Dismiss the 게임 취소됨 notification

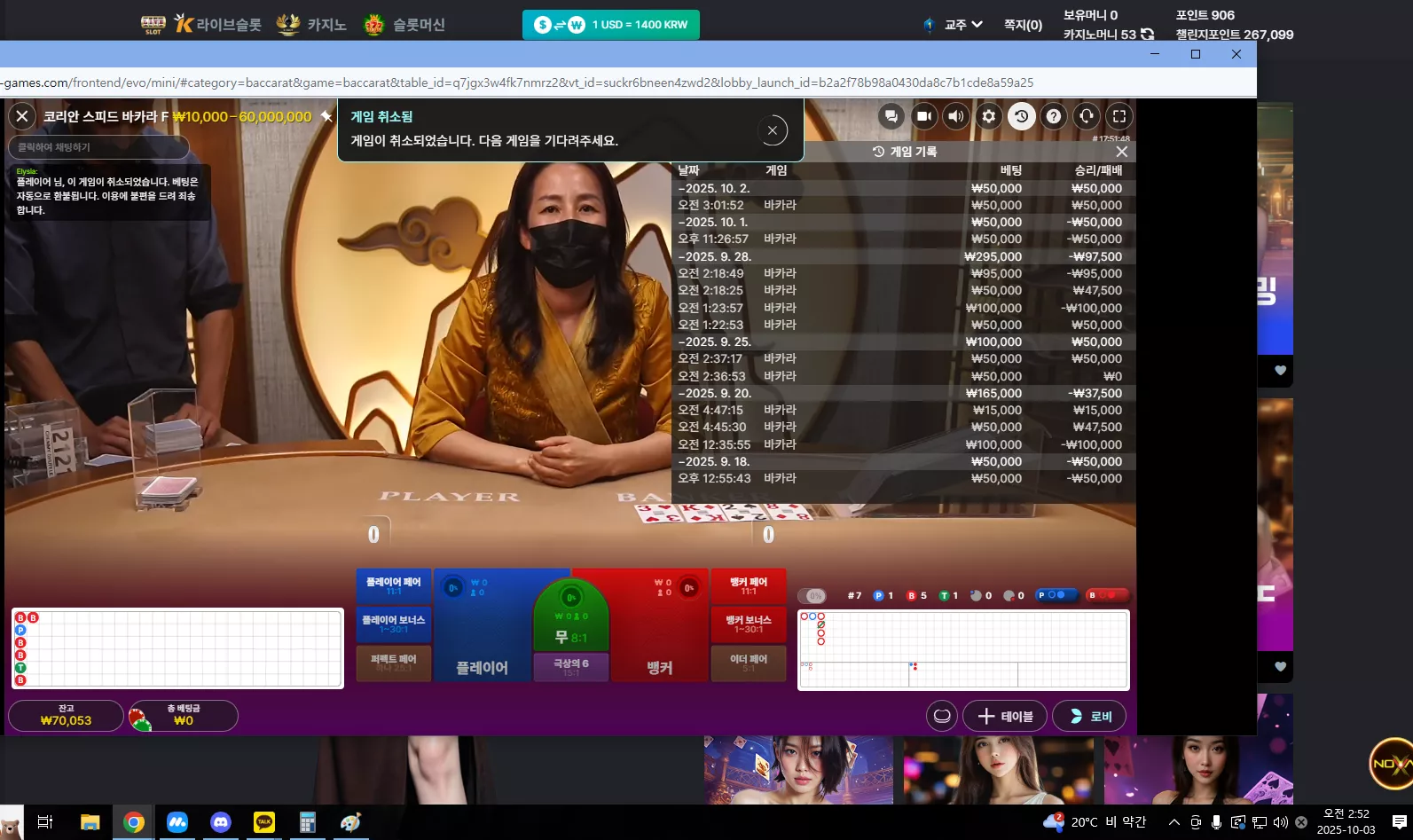tap(773, 130)
